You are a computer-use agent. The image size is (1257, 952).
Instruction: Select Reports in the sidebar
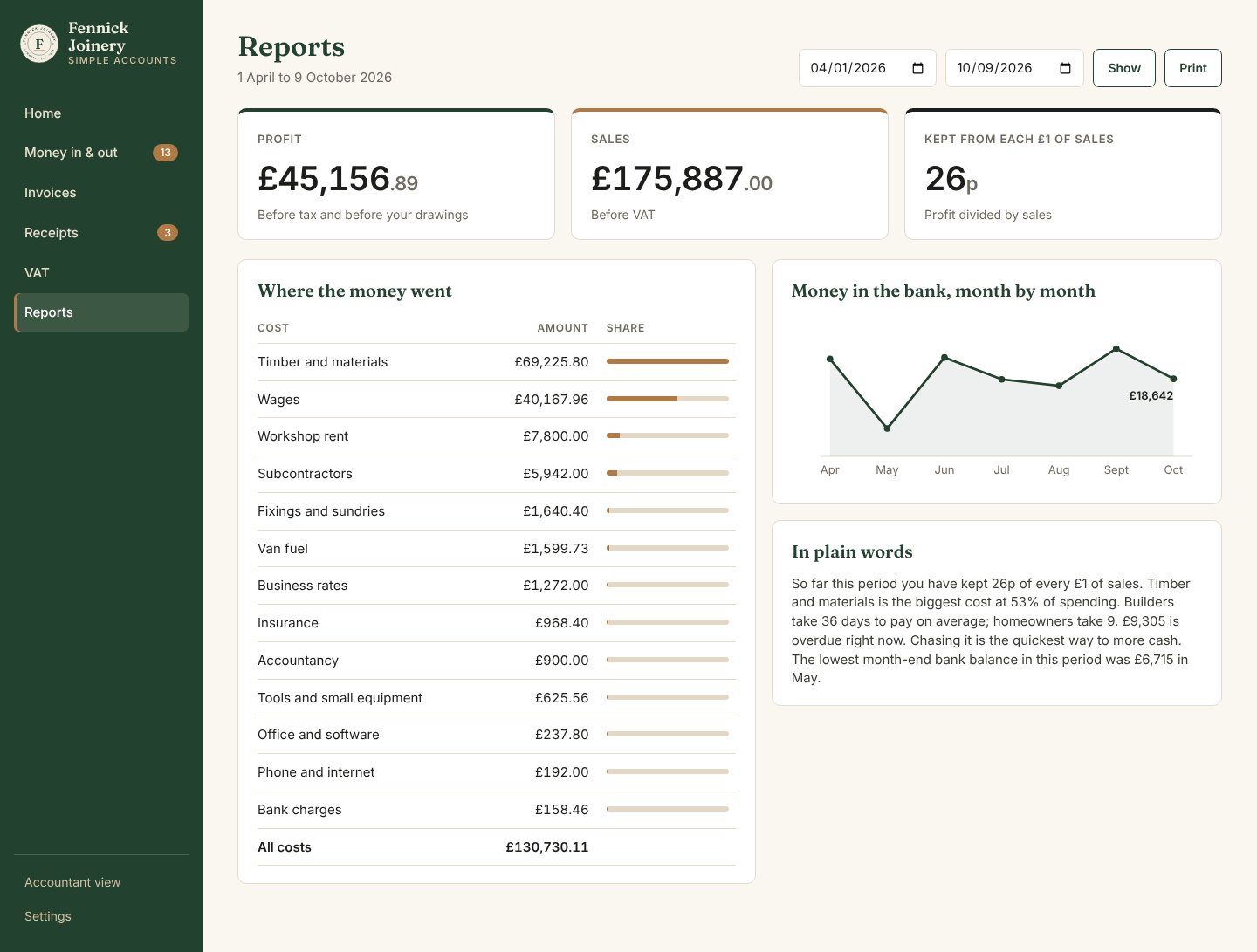101,312
